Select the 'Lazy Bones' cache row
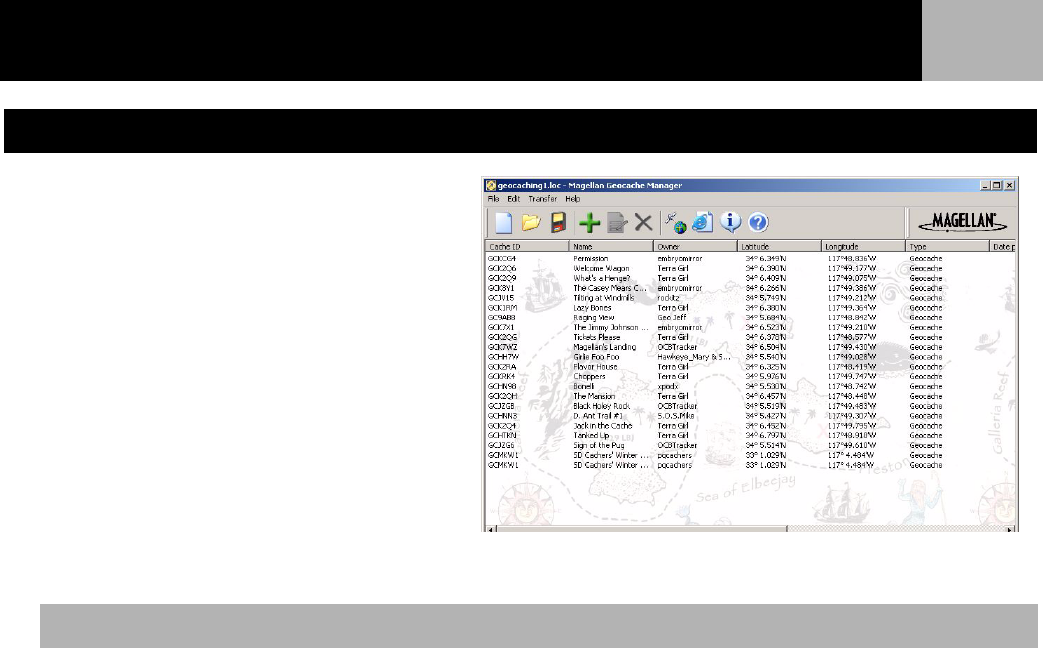Viewport: 1043px width, 648px height. (x=750, y=308)
